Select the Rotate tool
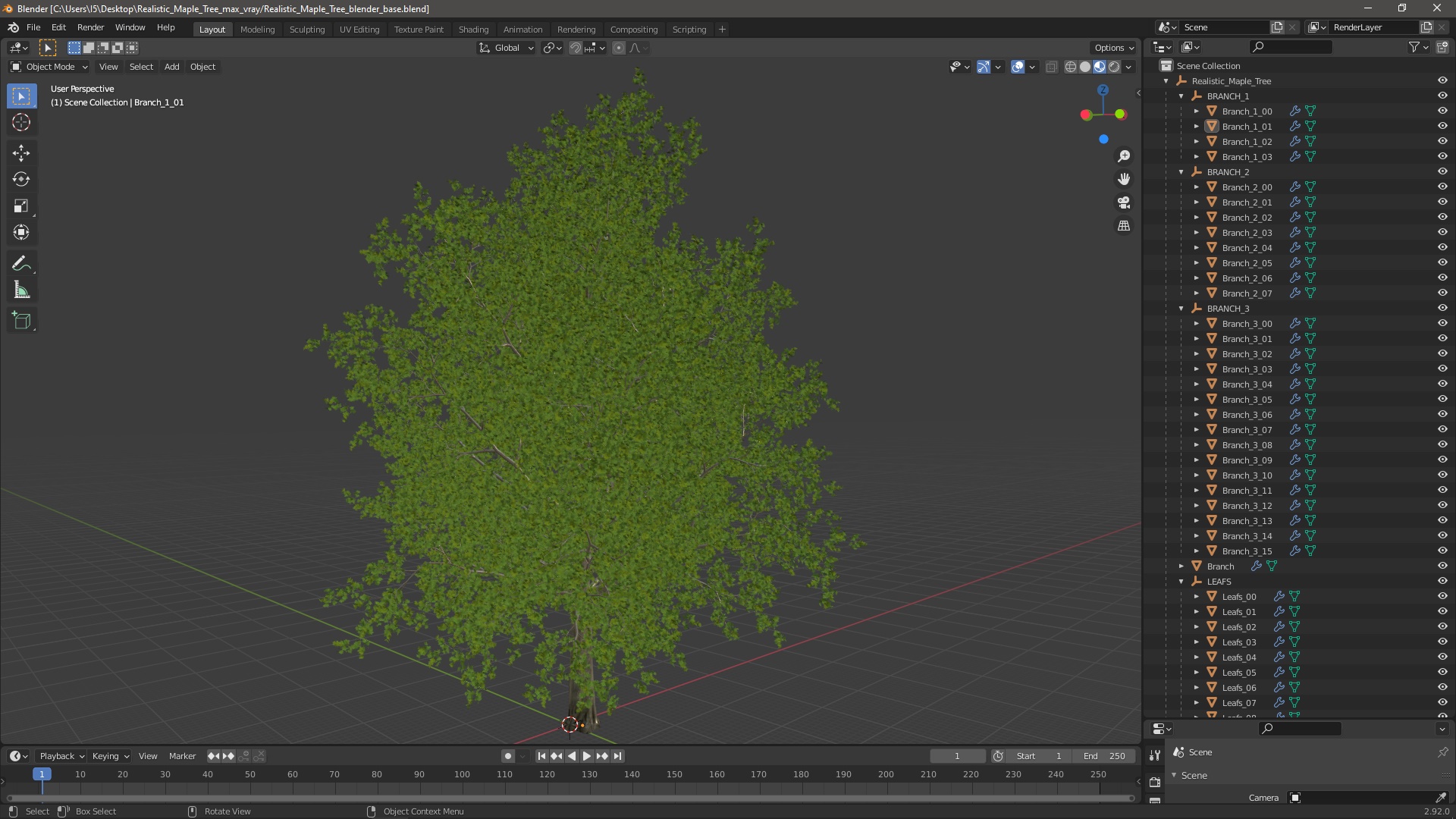Screen dimensions: 1456x819 click(21, 180)
